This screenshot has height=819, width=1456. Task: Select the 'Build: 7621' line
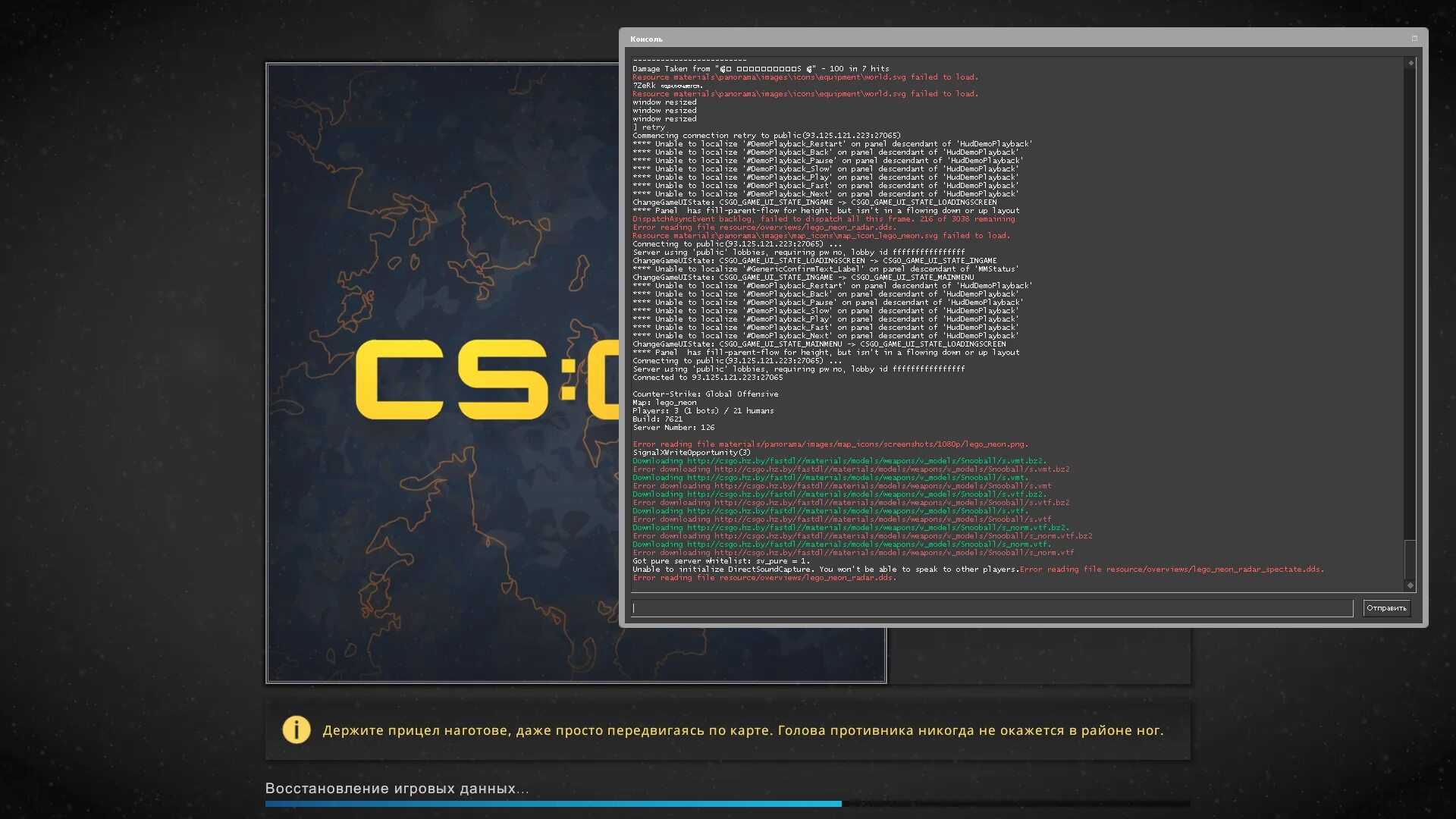point(657,419)
